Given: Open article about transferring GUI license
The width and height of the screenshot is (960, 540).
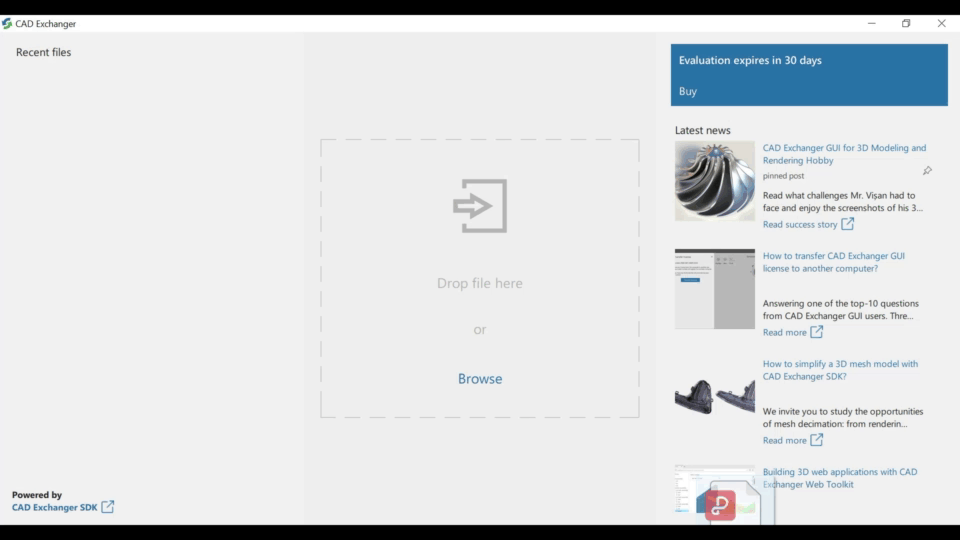Looking at the screenshot, I should click(833, 262).
